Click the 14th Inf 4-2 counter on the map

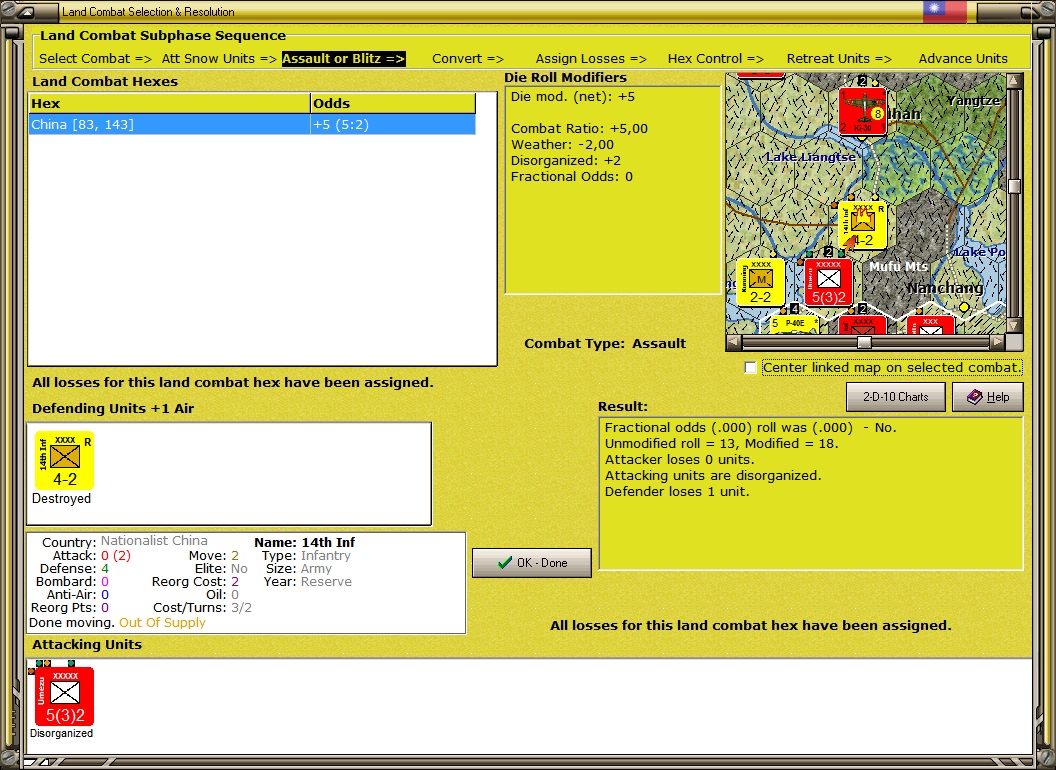863,226
